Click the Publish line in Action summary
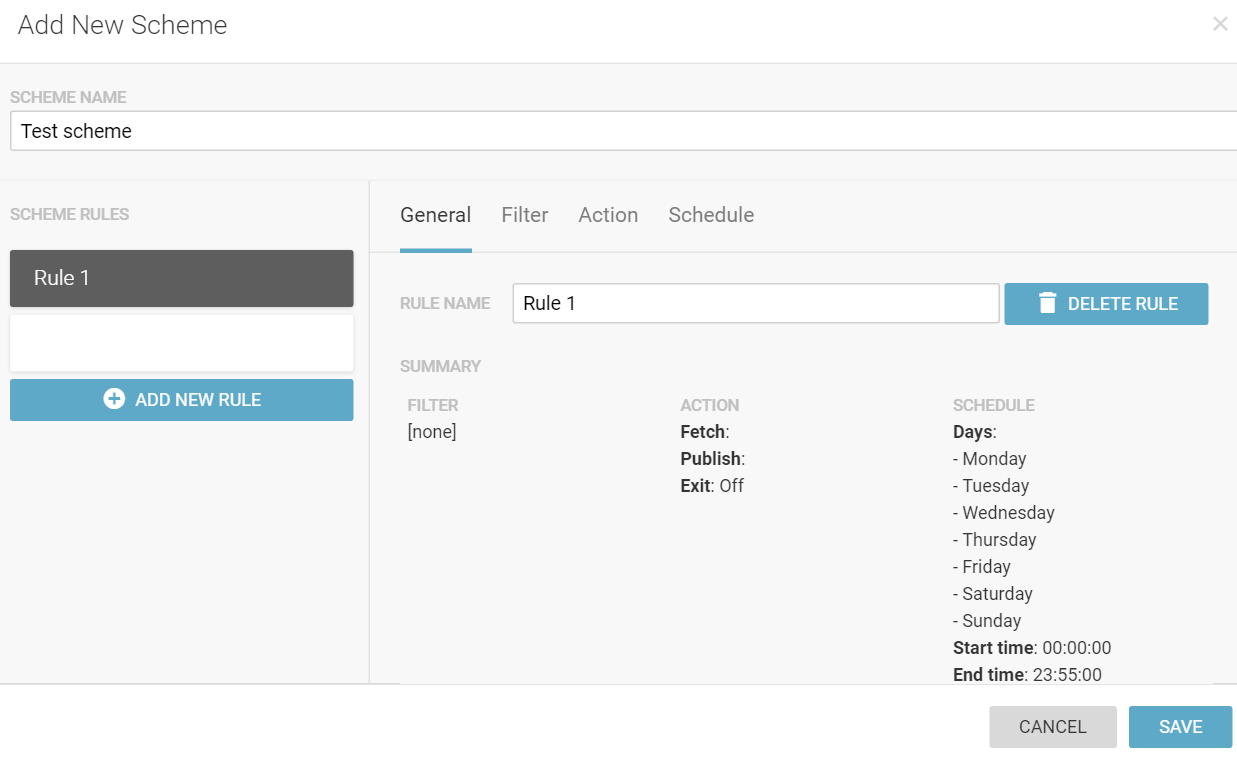Viewport: 1237px width, 768px height. [x=712, y=459]
